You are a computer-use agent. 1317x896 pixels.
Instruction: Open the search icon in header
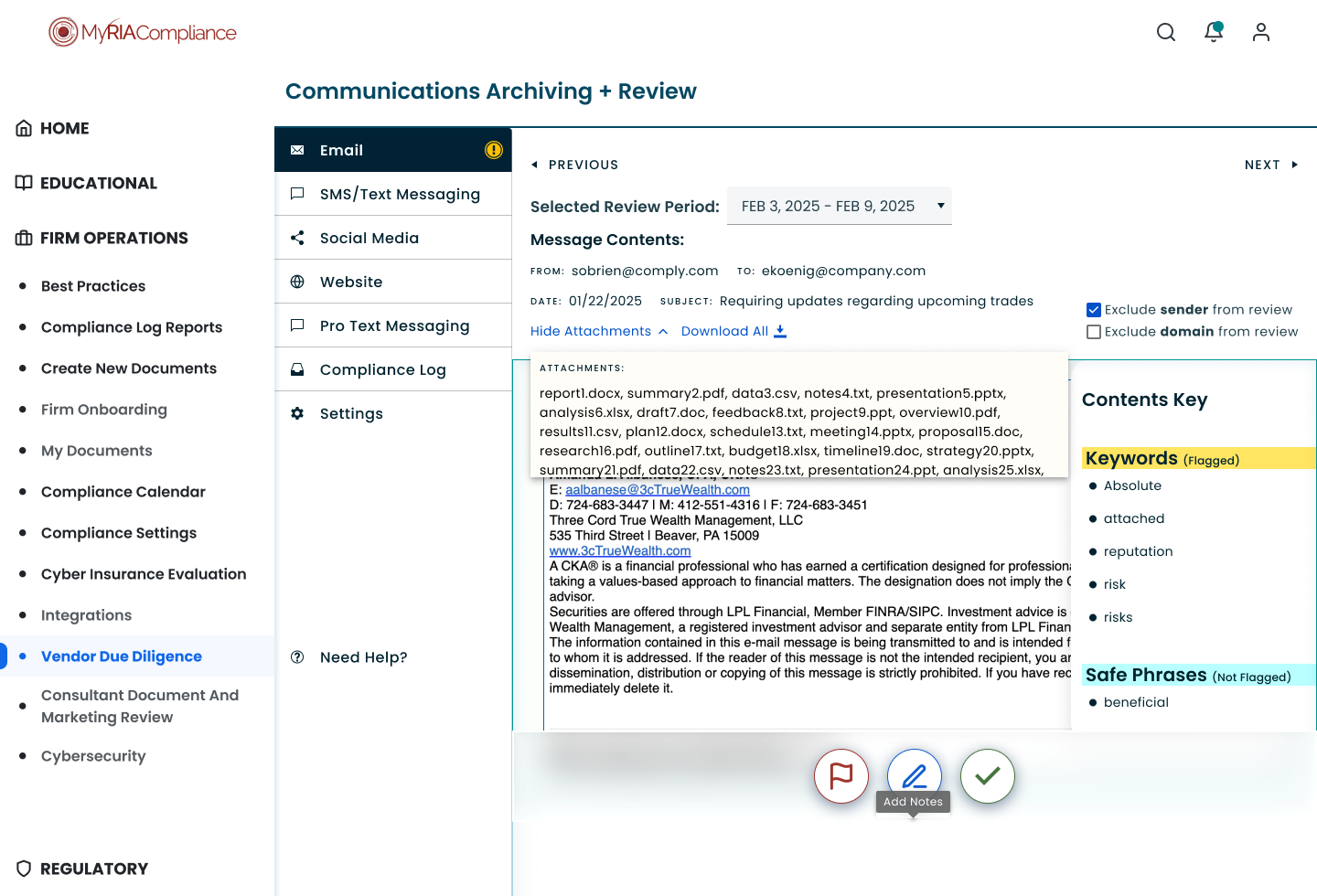click(1166, 32)
